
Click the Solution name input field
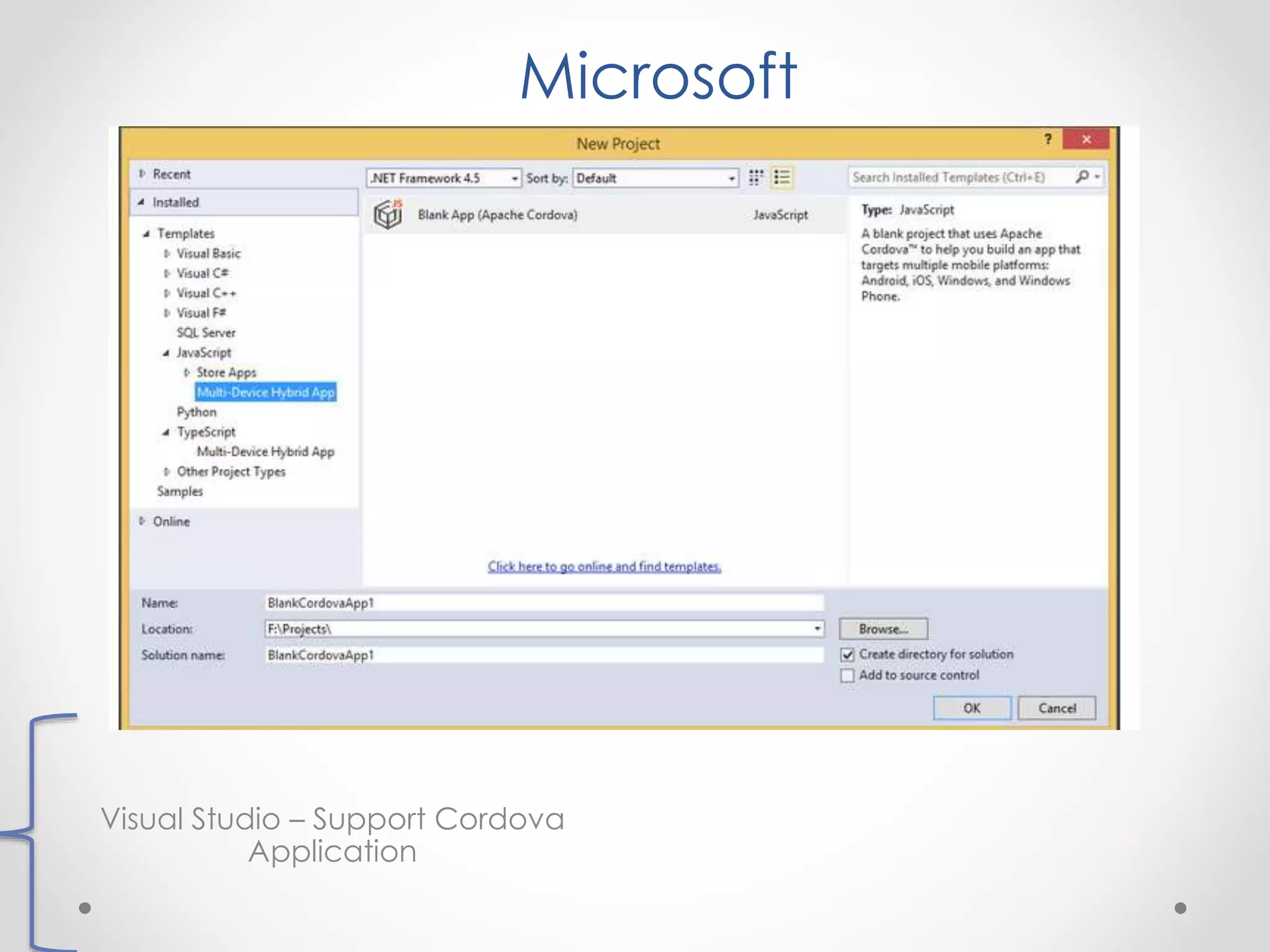[x=544, y=655]
